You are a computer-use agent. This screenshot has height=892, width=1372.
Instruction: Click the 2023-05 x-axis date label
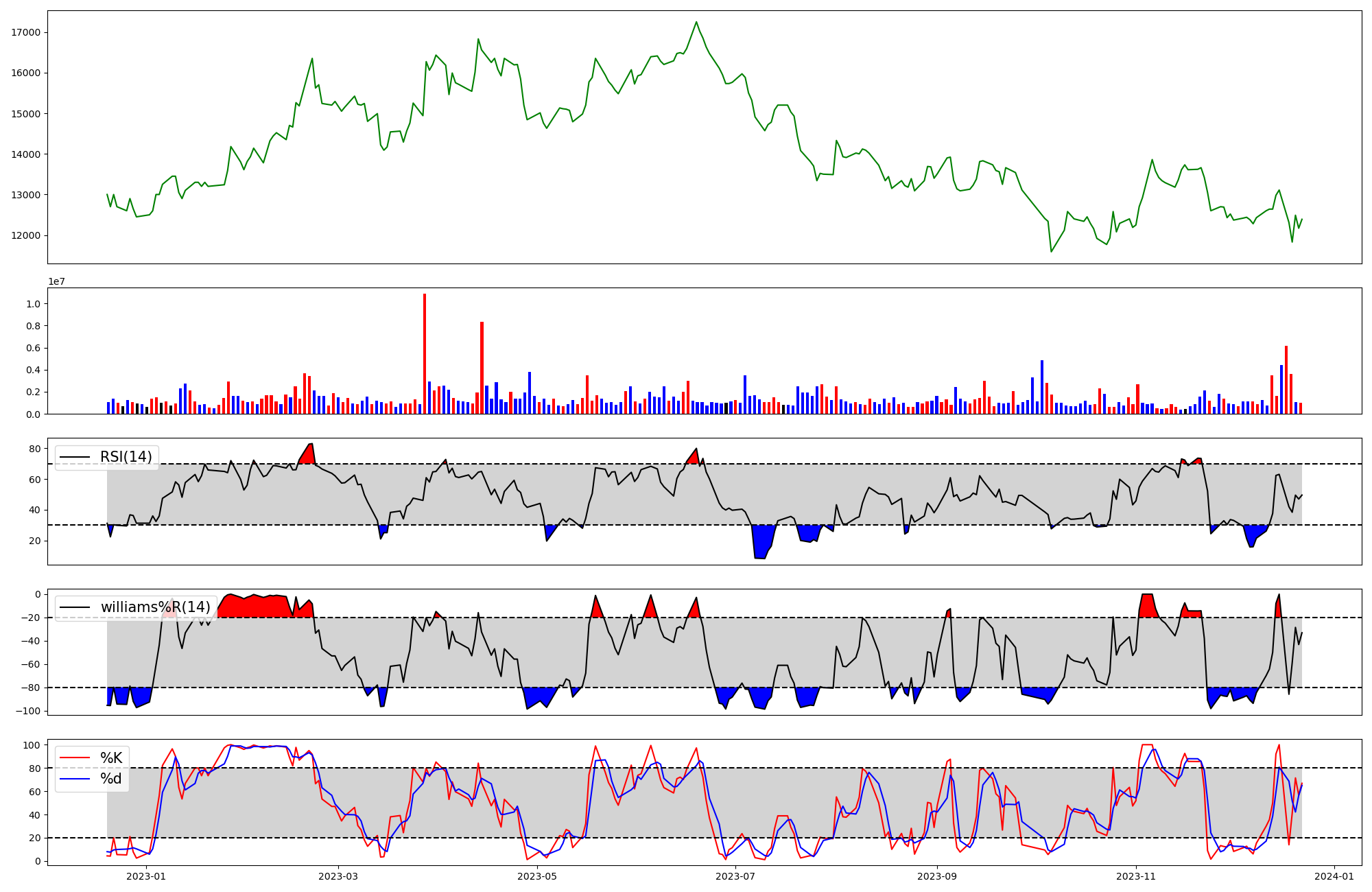[x=536, y=876]
